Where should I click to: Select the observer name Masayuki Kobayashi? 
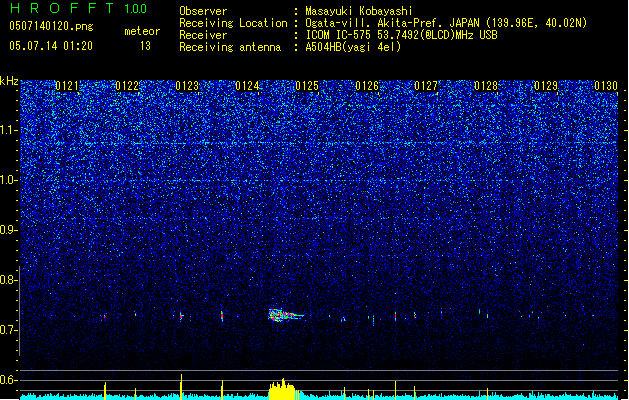tap(359, 11)
